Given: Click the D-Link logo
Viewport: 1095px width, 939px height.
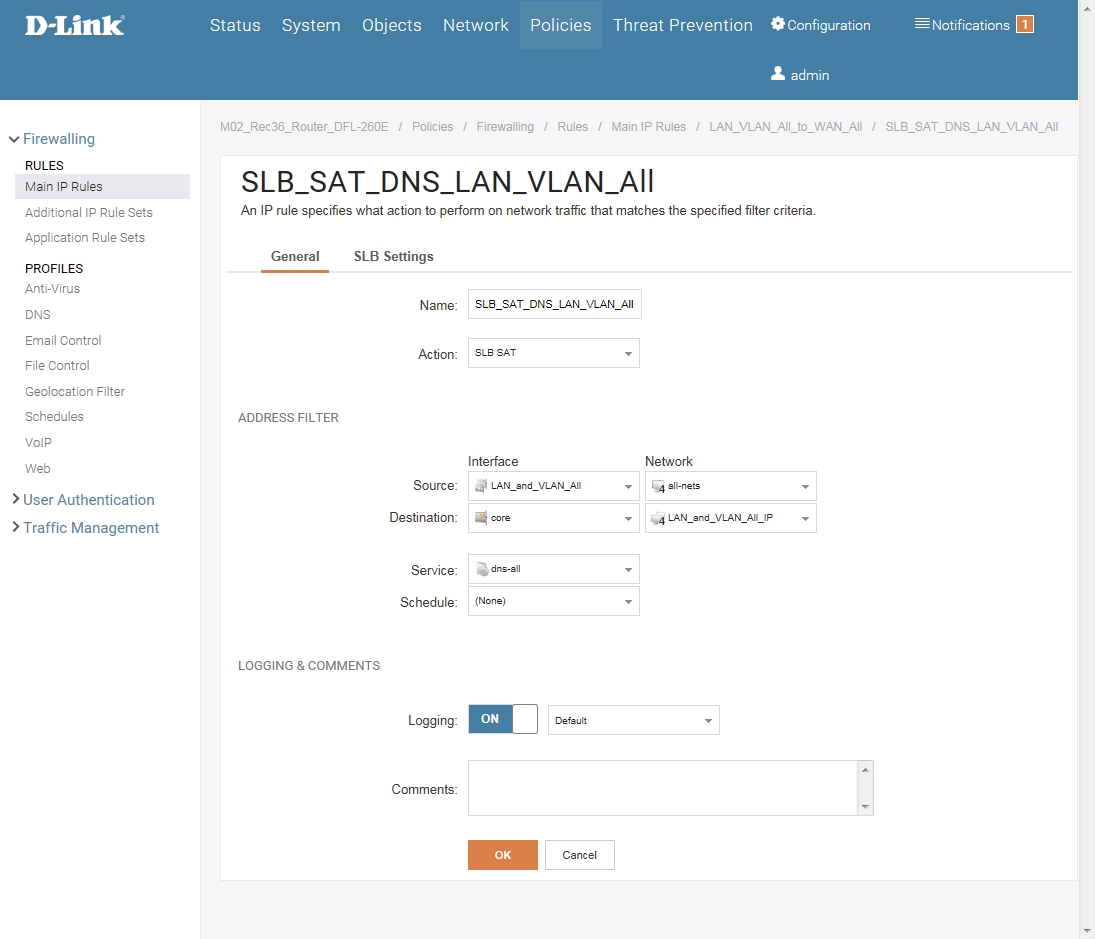Looking at the screenshot, I should click(75, 25).
